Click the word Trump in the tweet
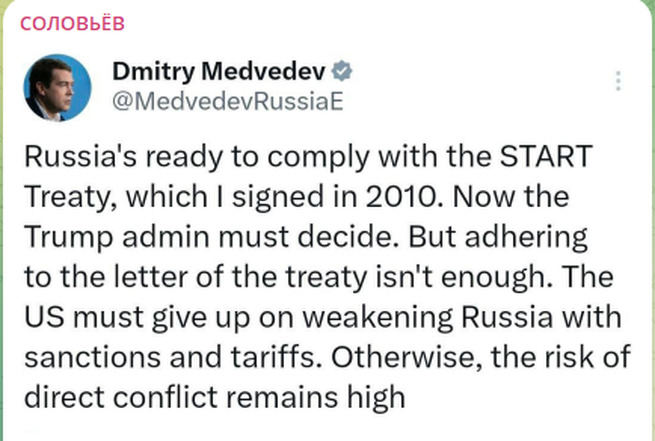This screenshot has width=655, height=441. [69, 238]
